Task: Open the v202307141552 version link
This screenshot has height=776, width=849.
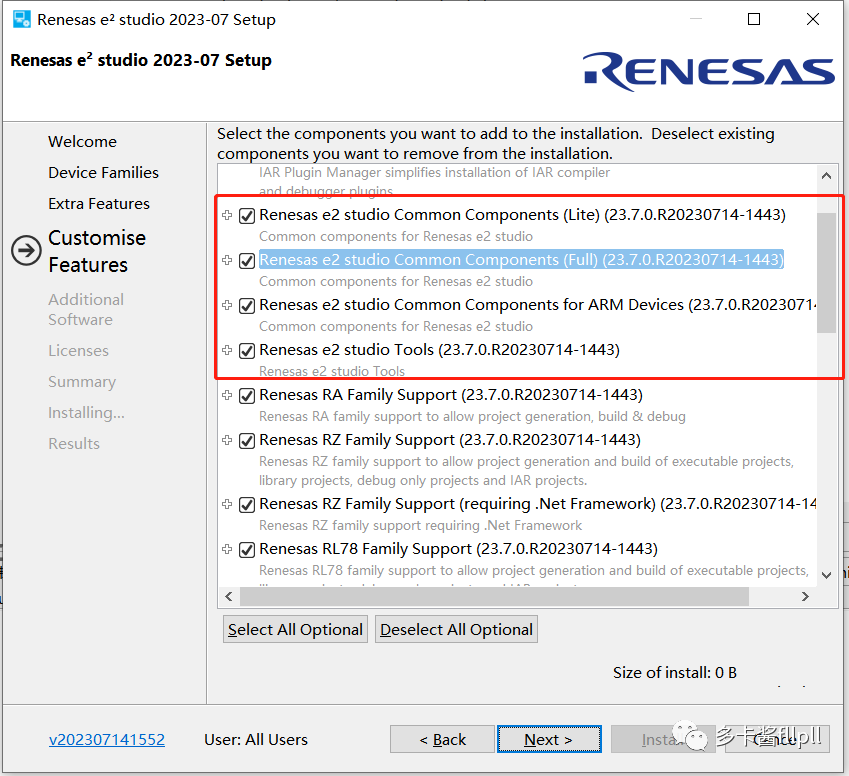Action: pyautogui.click(x=107, y=739)
